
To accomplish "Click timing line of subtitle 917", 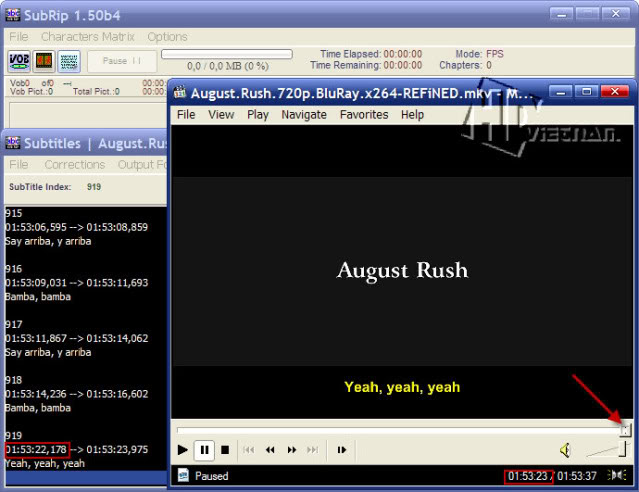I will 77,338.
